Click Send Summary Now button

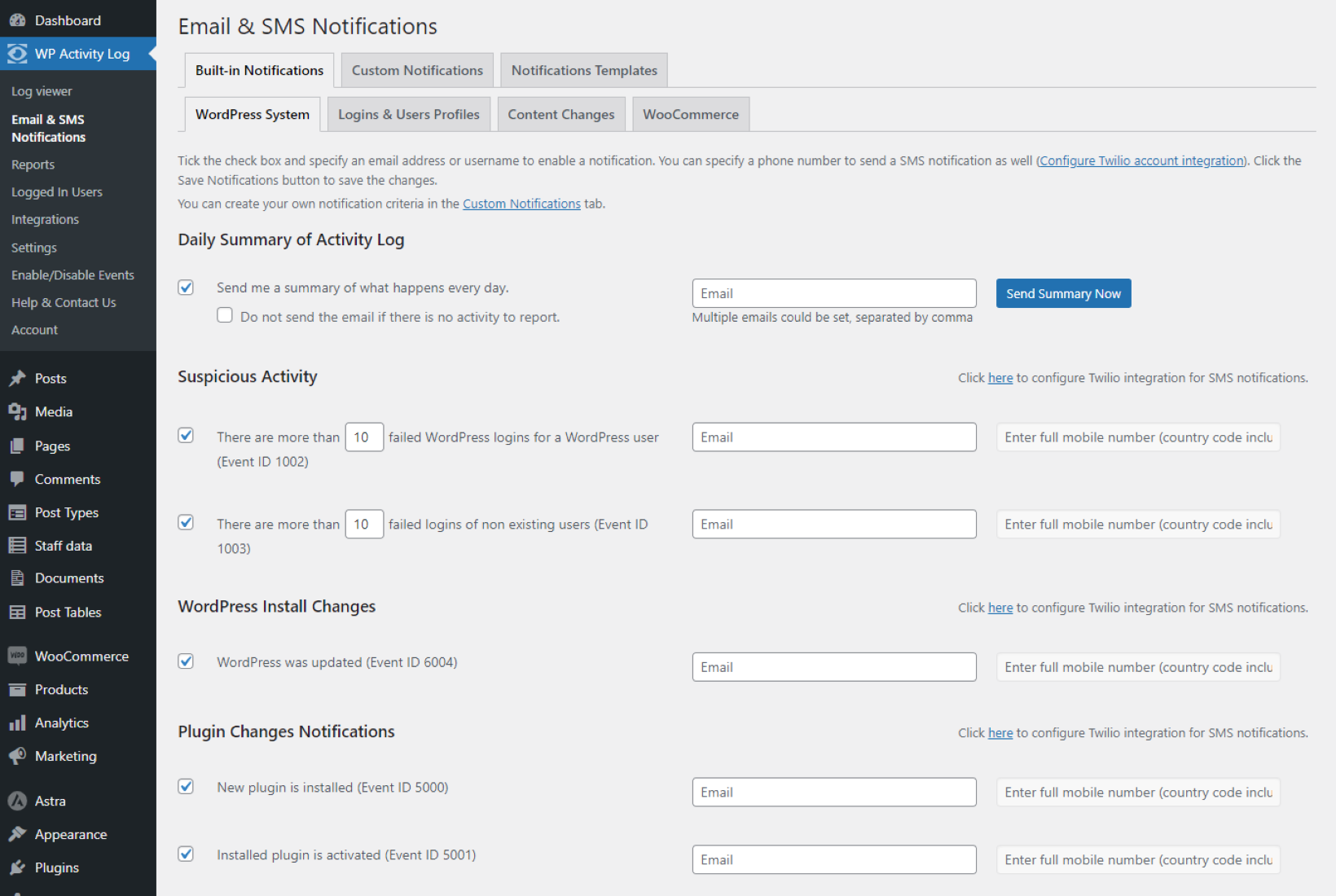point(1063,294)
